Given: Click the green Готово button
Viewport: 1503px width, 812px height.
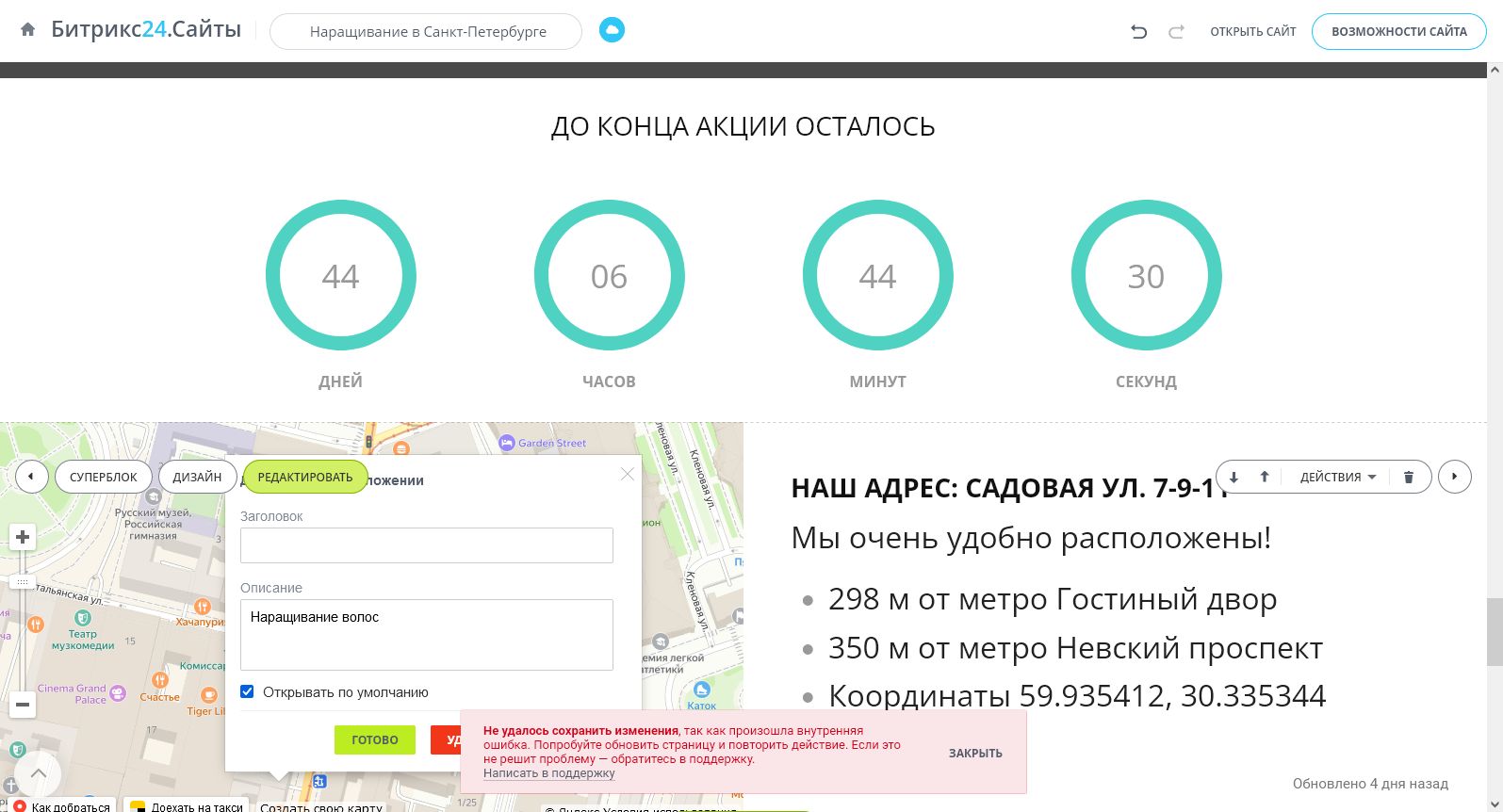Looking at the screenshot, I should 375,739.
